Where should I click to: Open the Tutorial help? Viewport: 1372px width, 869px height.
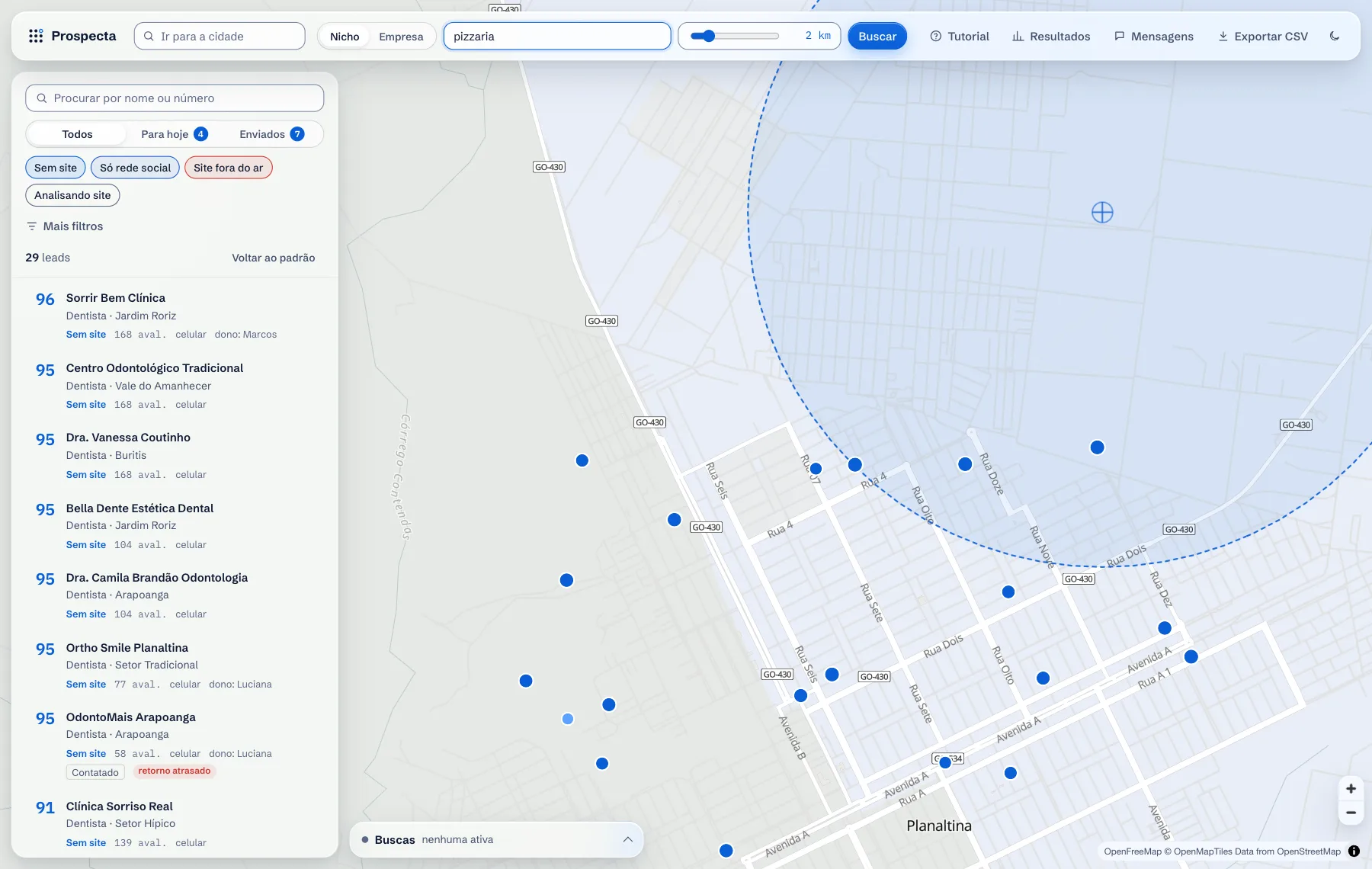[960, 36]
